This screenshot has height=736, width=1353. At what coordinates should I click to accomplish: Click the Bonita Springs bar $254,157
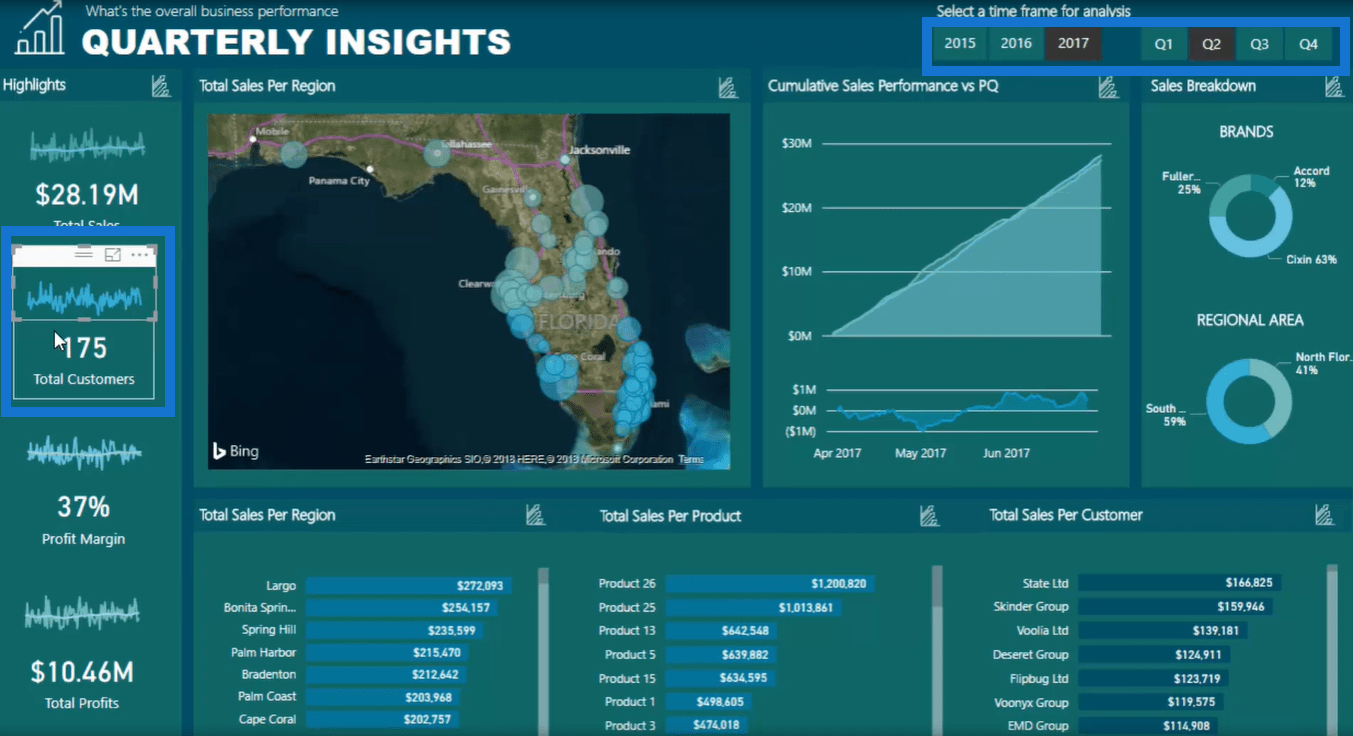(x=401, y=608)
